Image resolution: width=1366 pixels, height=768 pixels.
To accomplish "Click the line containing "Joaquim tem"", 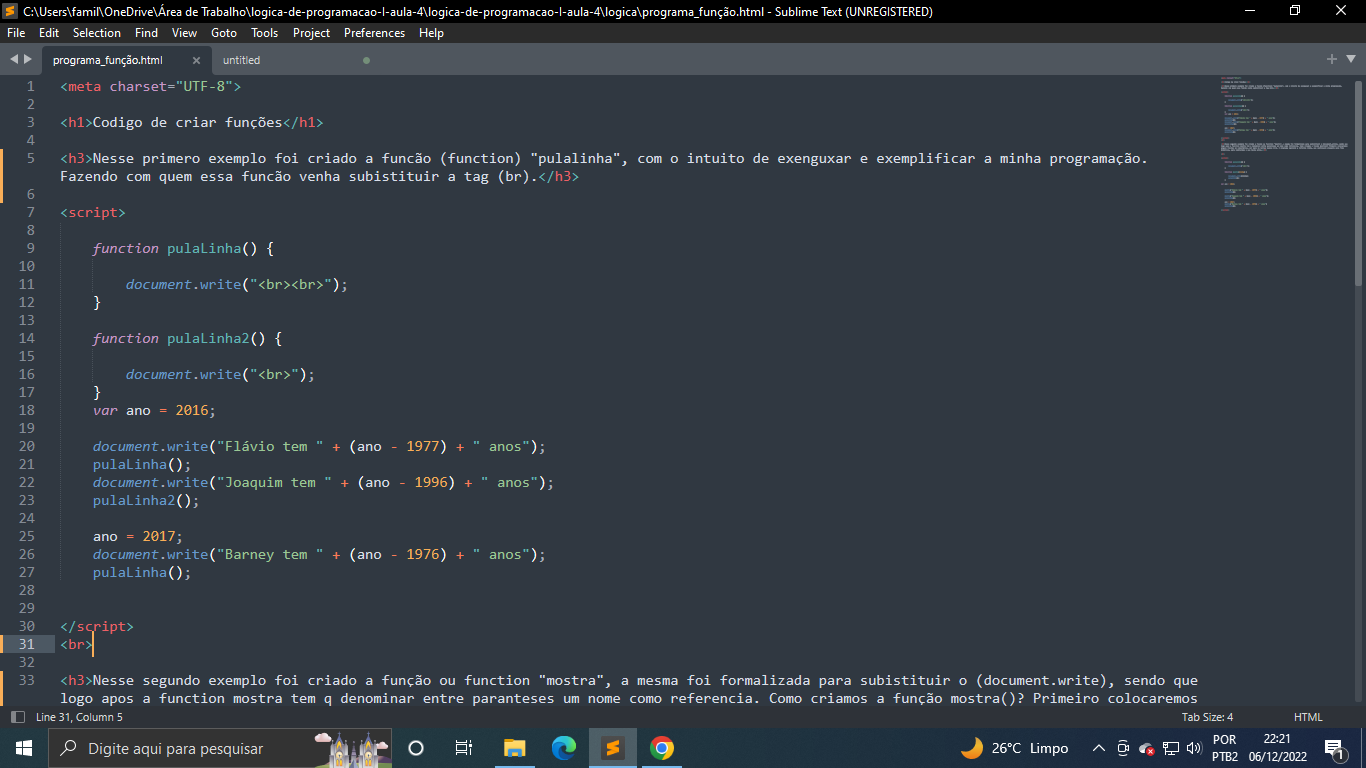I will tap(323, 482).
